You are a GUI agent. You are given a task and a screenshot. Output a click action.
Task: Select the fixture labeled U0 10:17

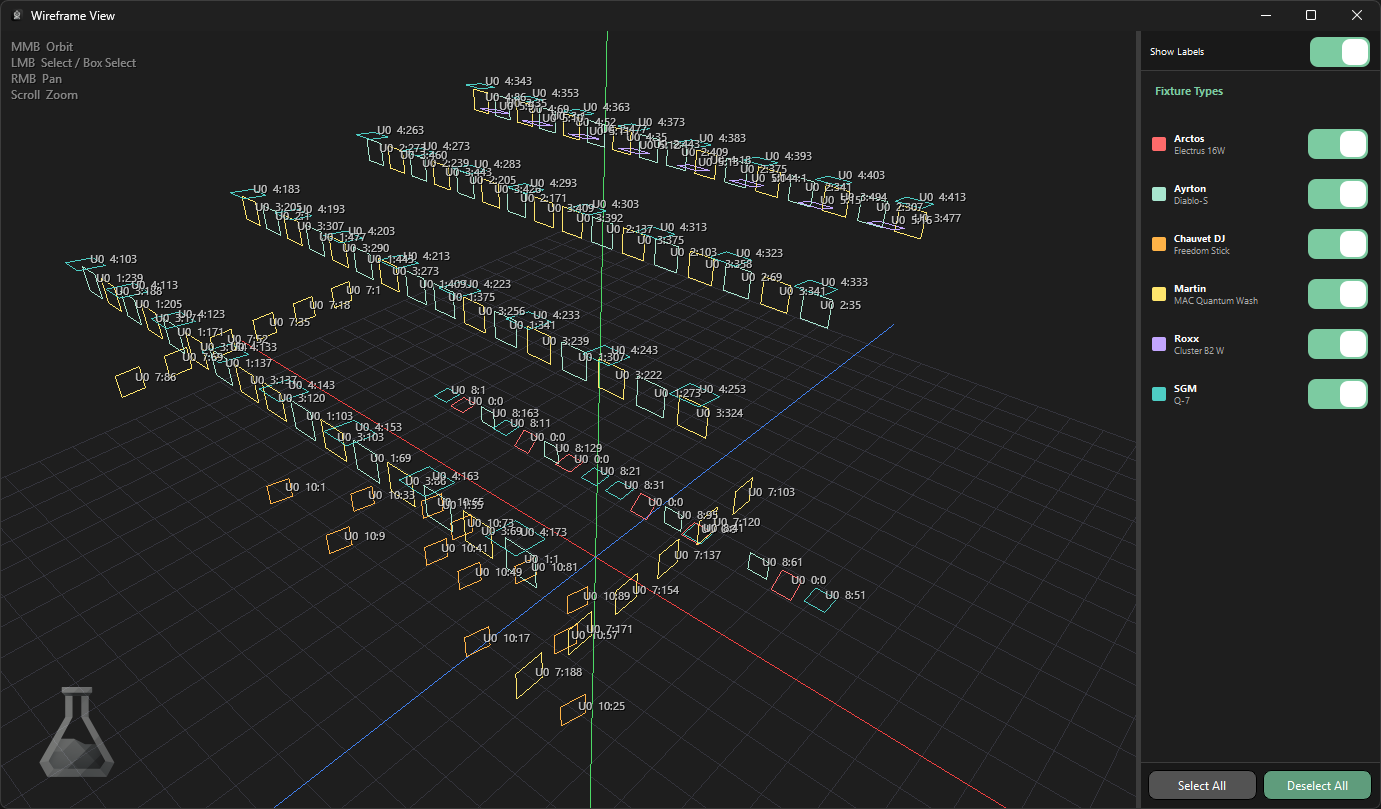tap(478, 642)
